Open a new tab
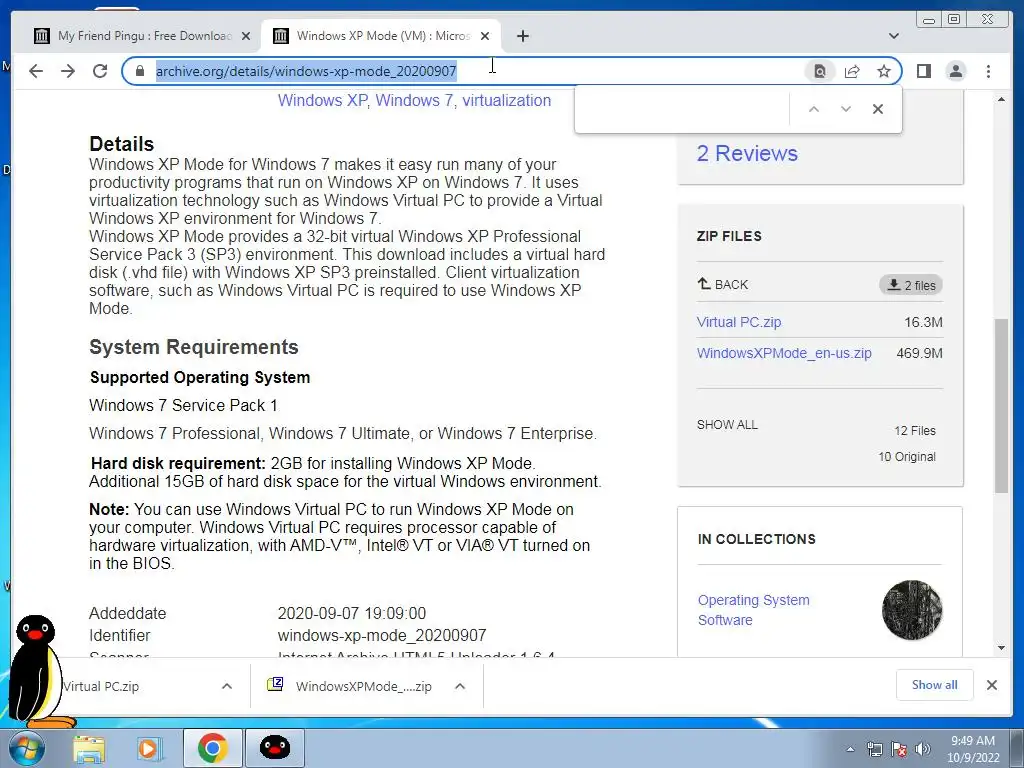This screenshot has height=768, width=1024. click(522, 36)
